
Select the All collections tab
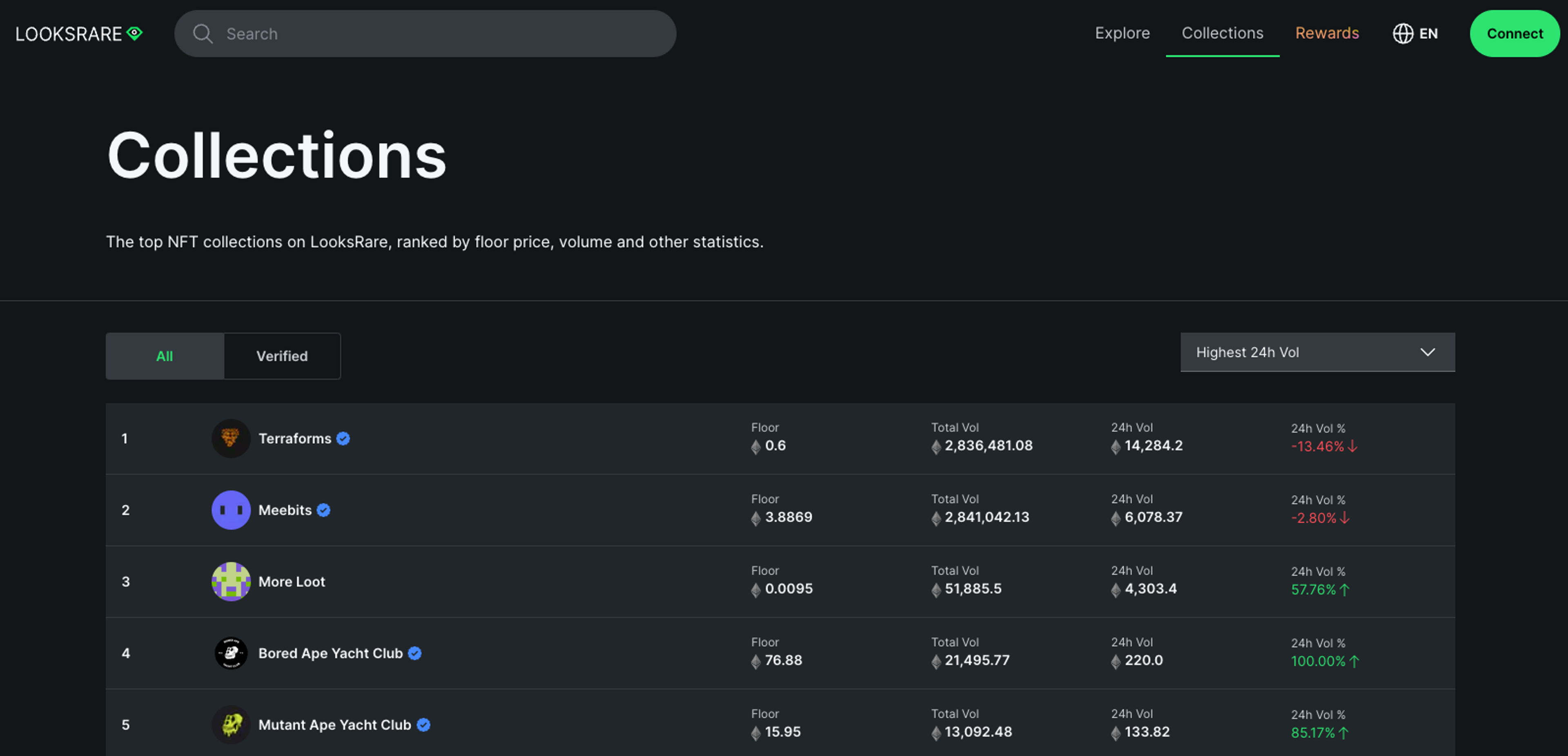165,356
